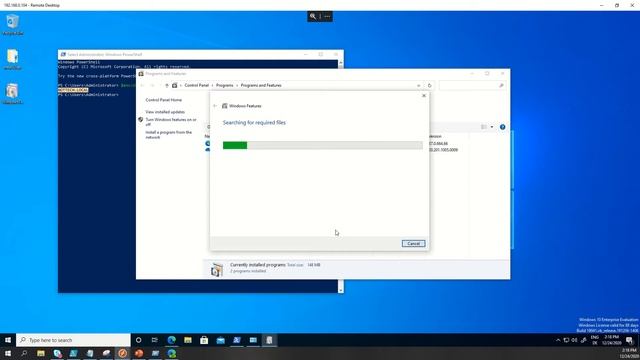Select Control Panel in the address breadcrumb

pyautogui.click(x=197, y=85)
